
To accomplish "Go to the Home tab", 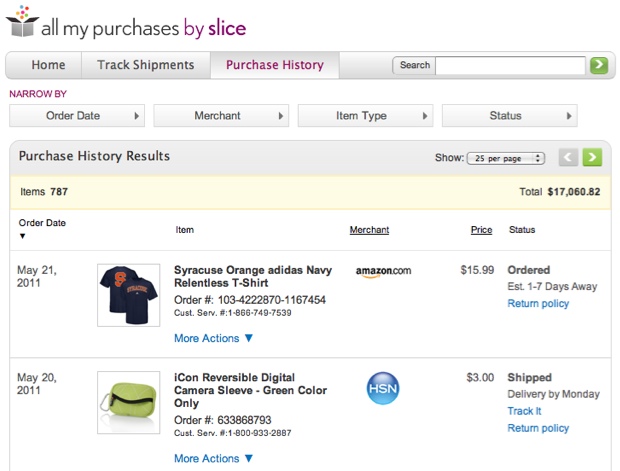I will (48, 65).
